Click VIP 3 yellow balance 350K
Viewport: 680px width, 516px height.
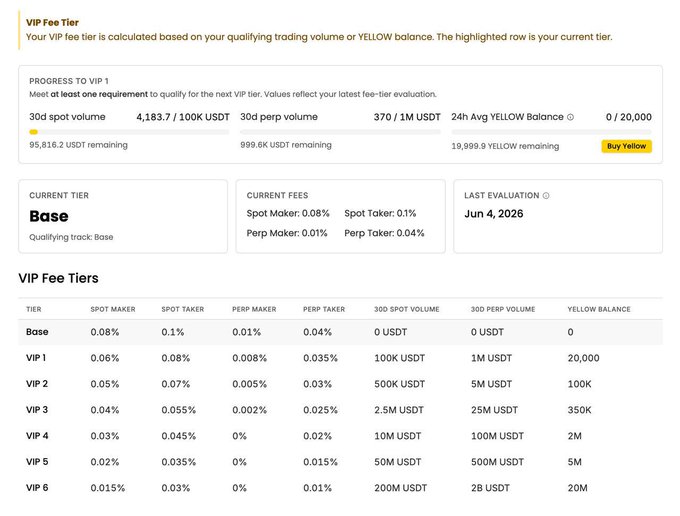(579, 410)
